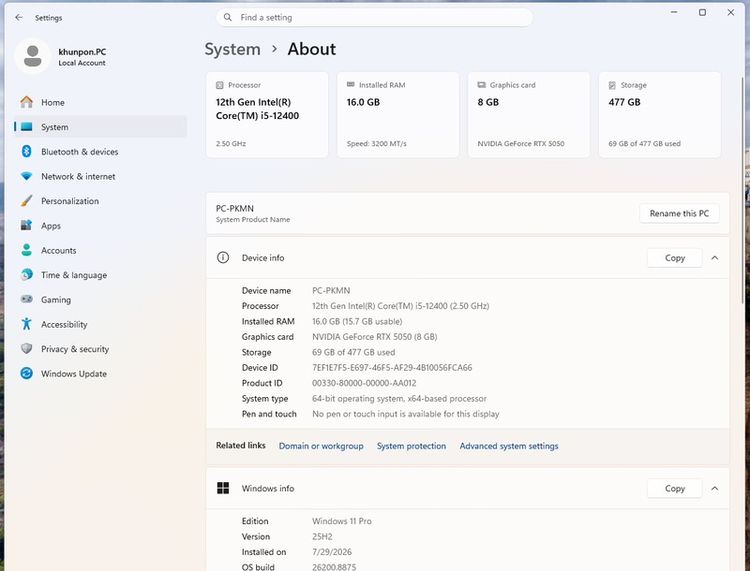Click the System monitor icon in sidebar
The width and height of the screenshot is (750, 571).
(27, 127)
